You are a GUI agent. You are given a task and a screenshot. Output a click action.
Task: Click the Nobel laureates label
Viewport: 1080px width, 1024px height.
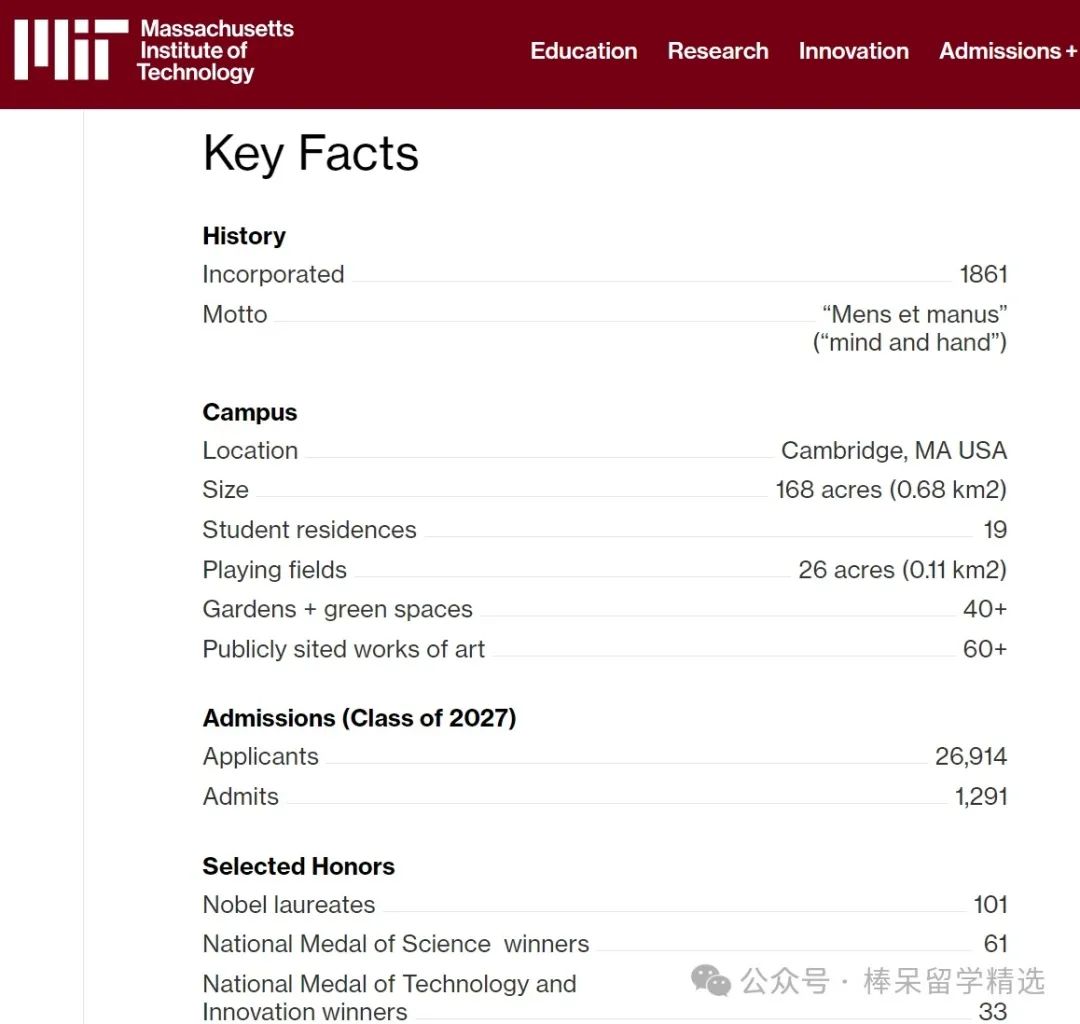[x=289, y=905]
